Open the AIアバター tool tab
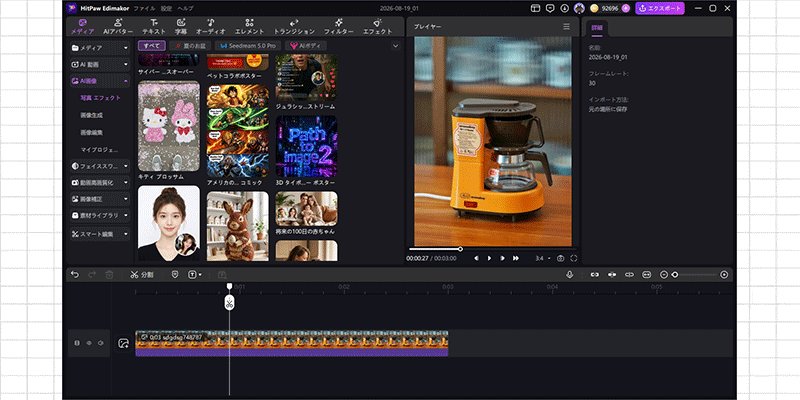800x400 pixels. (118, 27)
